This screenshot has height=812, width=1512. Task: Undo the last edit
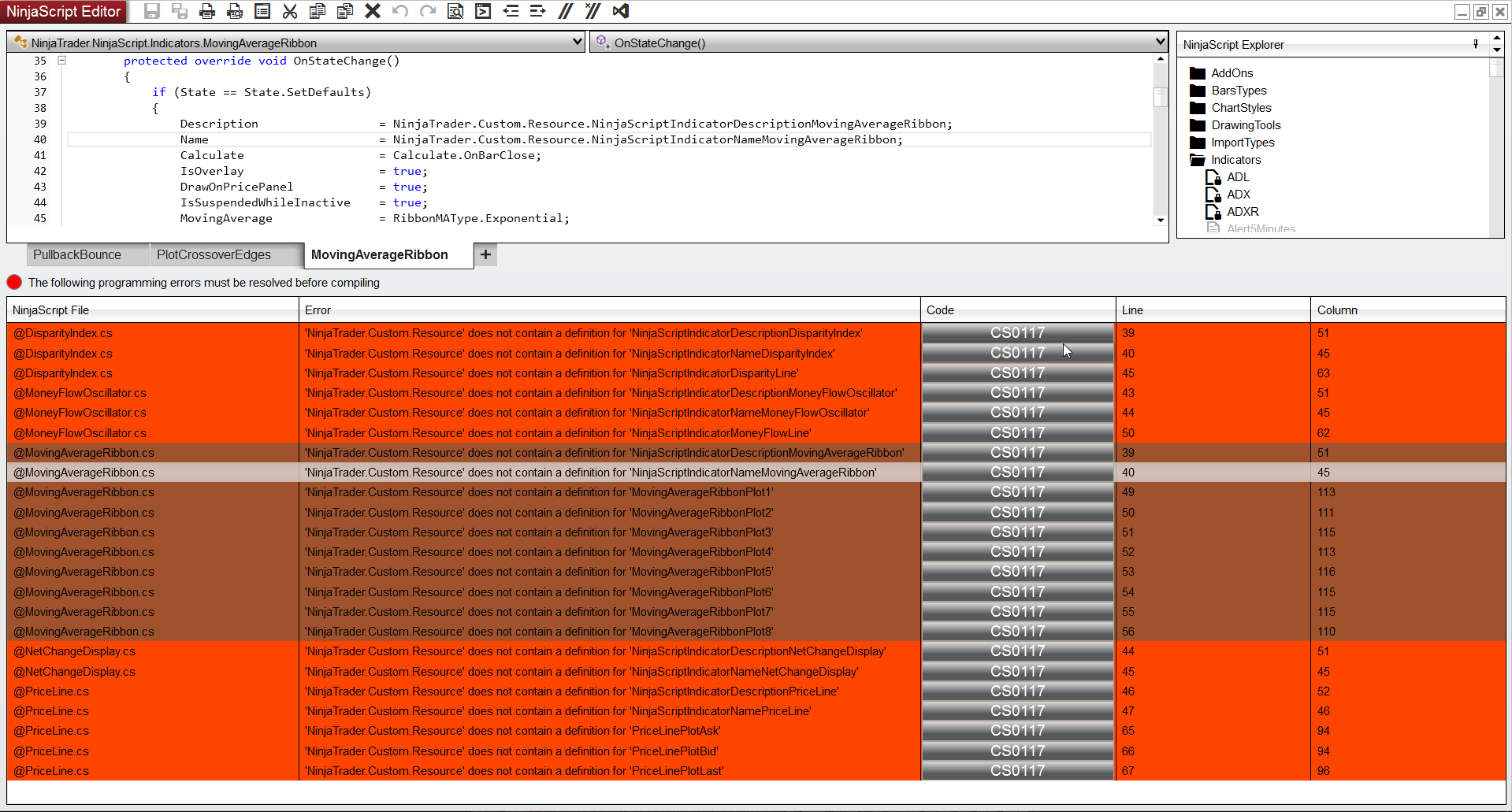coord(400,11)
